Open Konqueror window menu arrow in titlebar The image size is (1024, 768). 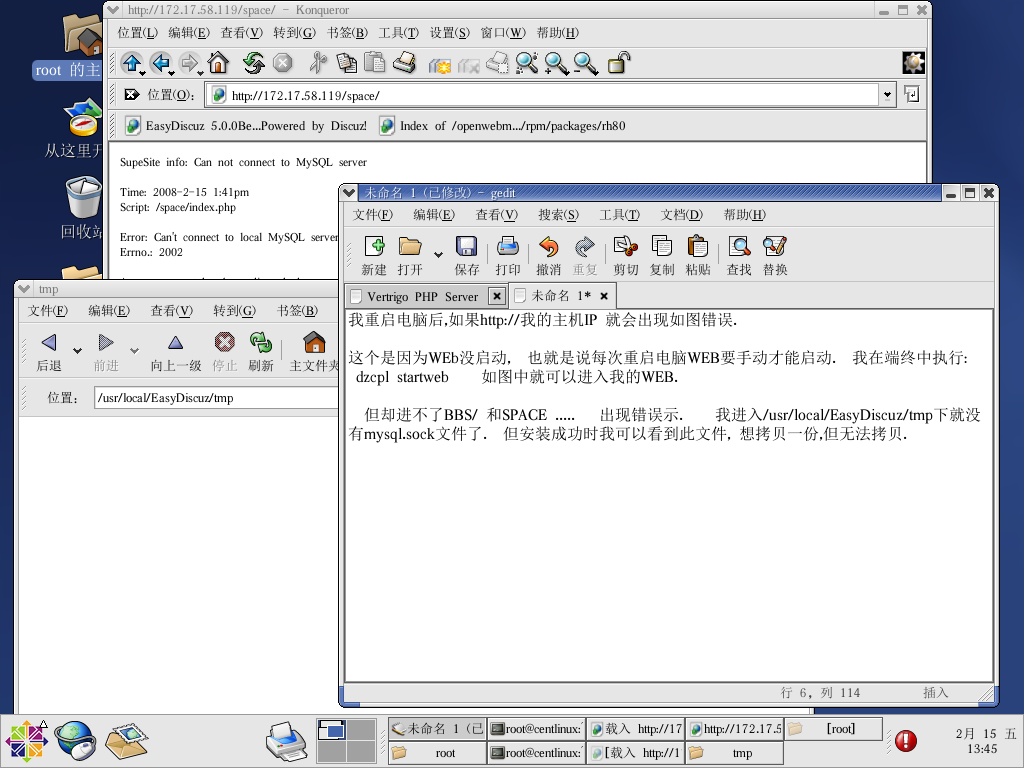pyautogui.click(x=112, y=10)
